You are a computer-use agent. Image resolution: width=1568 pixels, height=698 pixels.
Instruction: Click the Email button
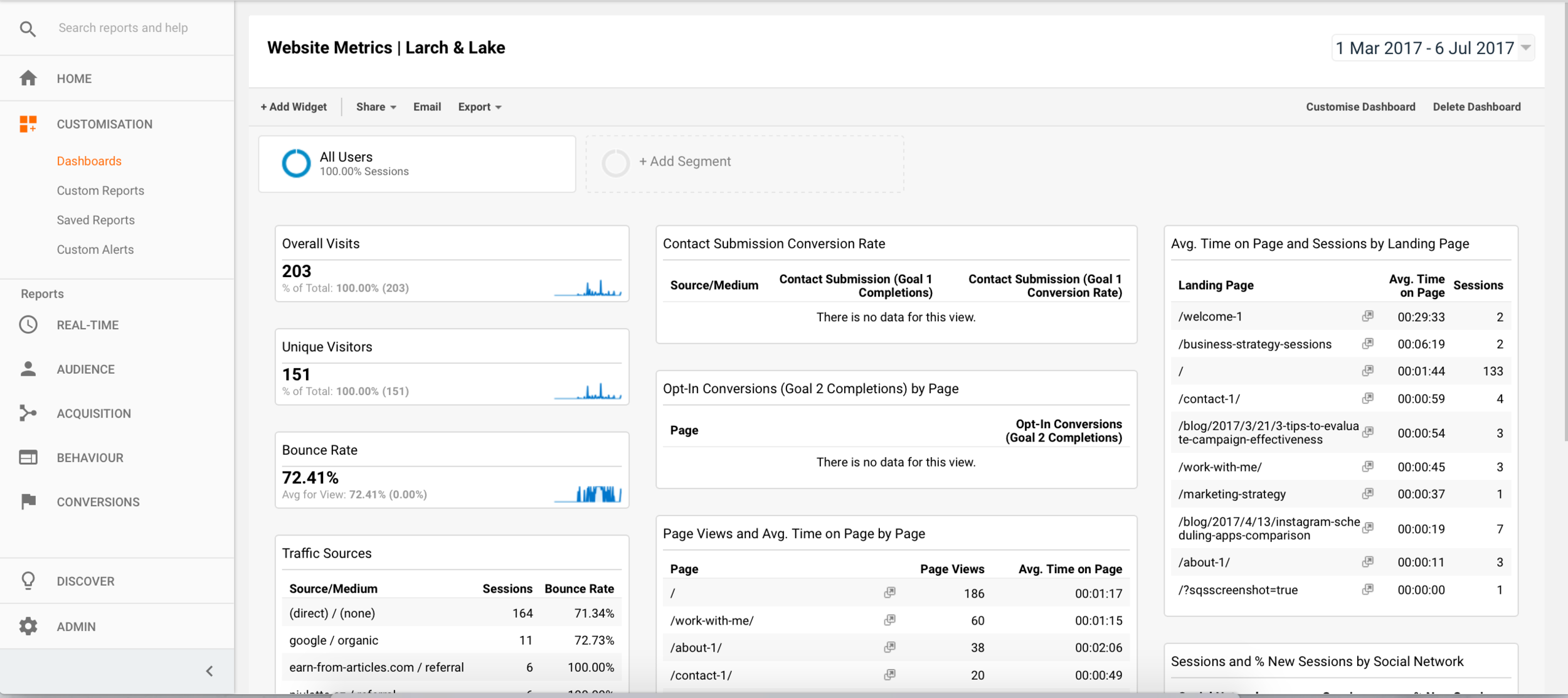pyautogui.click(x=427, y=107)
